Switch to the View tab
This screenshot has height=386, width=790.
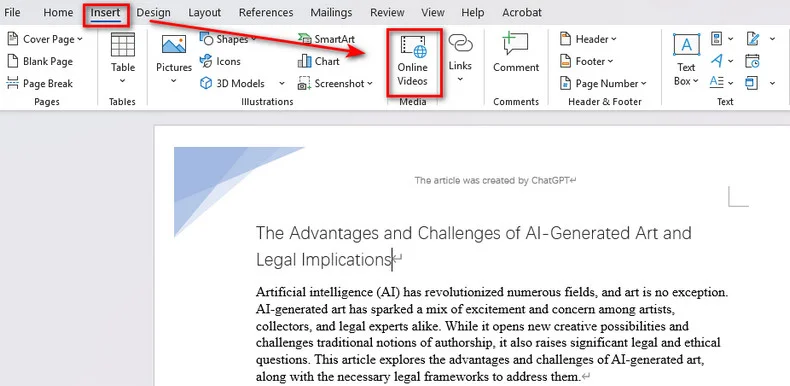(x=433, y=13)
